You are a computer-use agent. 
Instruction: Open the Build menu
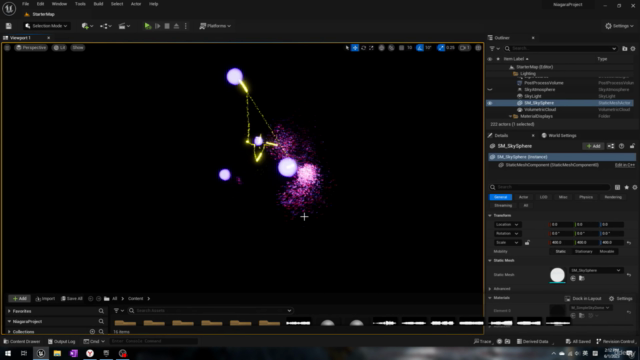(x=98, y=4)
